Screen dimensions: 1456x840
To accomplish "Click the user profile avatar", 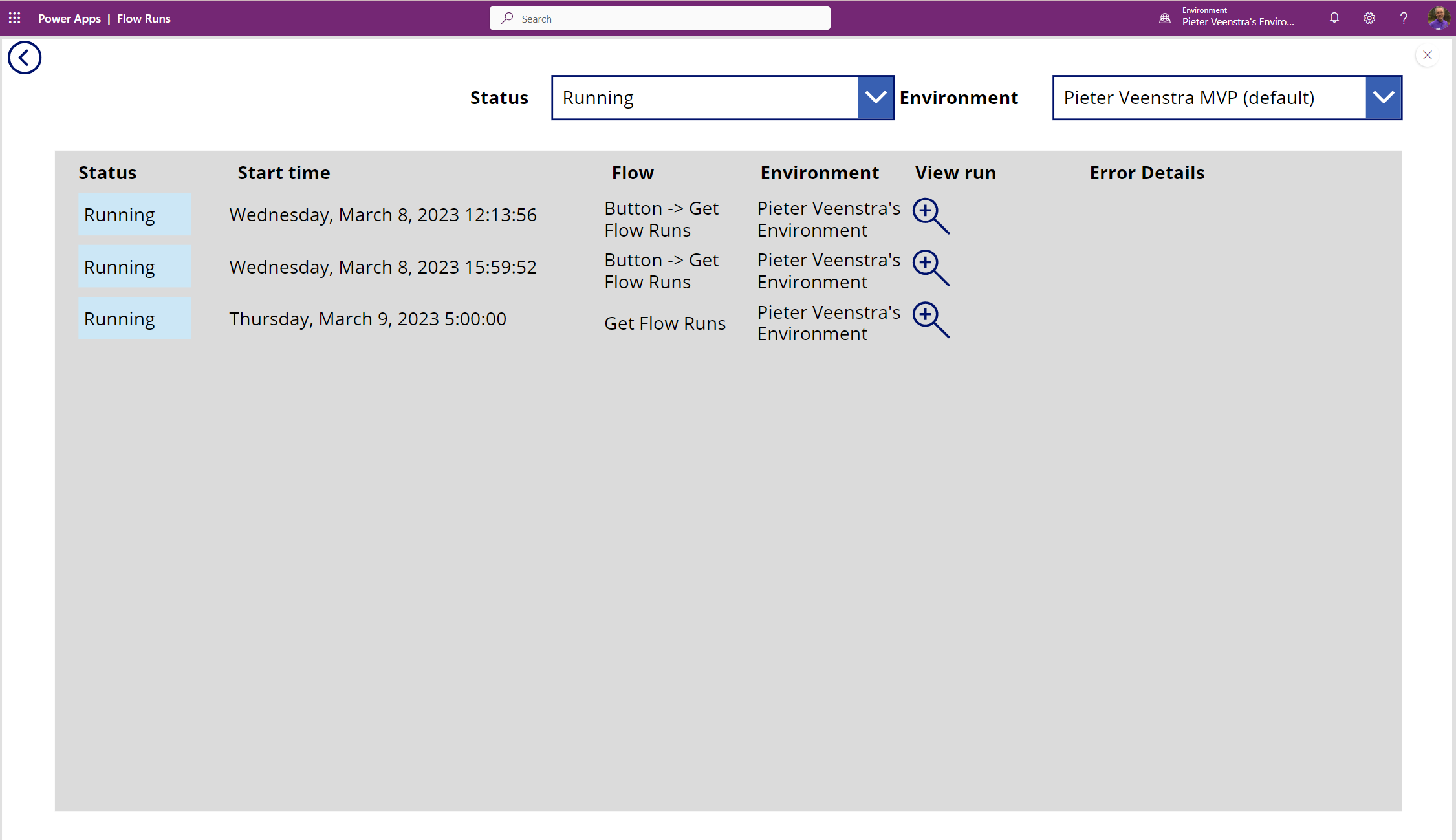I will pyautogui.click(x=1438, y=18).
